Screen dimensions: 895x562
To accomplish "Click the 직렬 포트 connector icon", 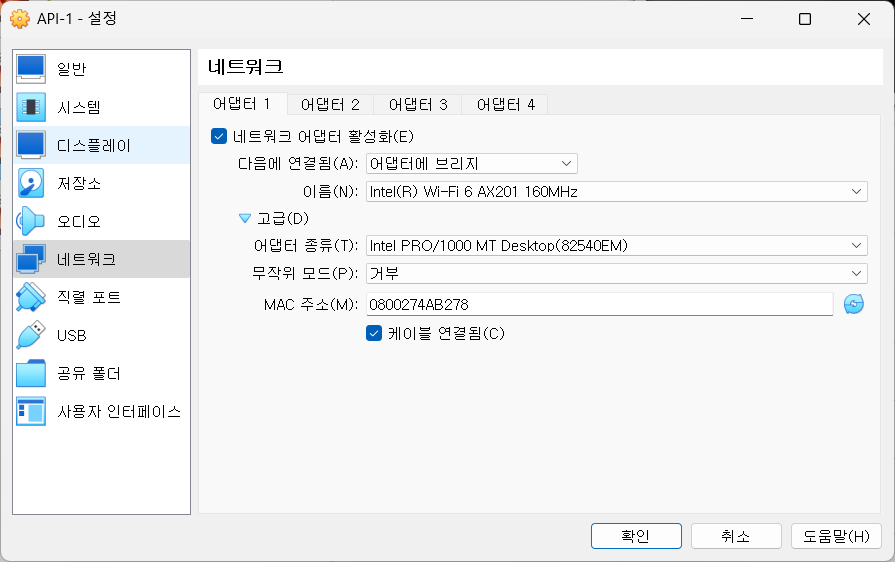I will pos(31,297).
